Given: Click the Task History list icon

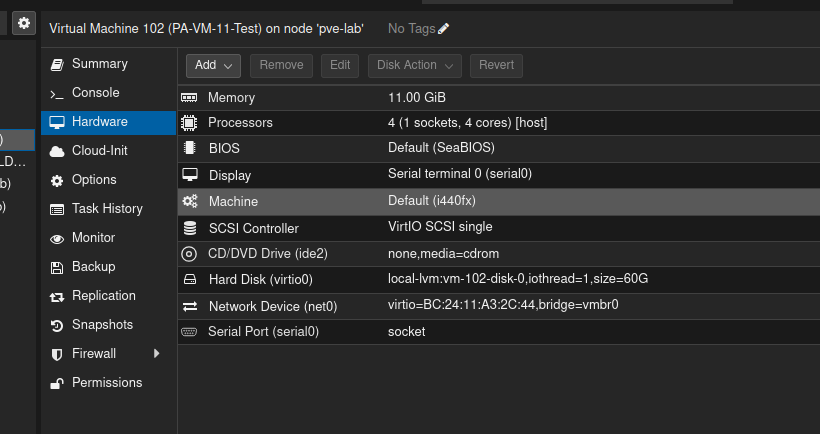Looking at the screenshot, I should [56, 210].
